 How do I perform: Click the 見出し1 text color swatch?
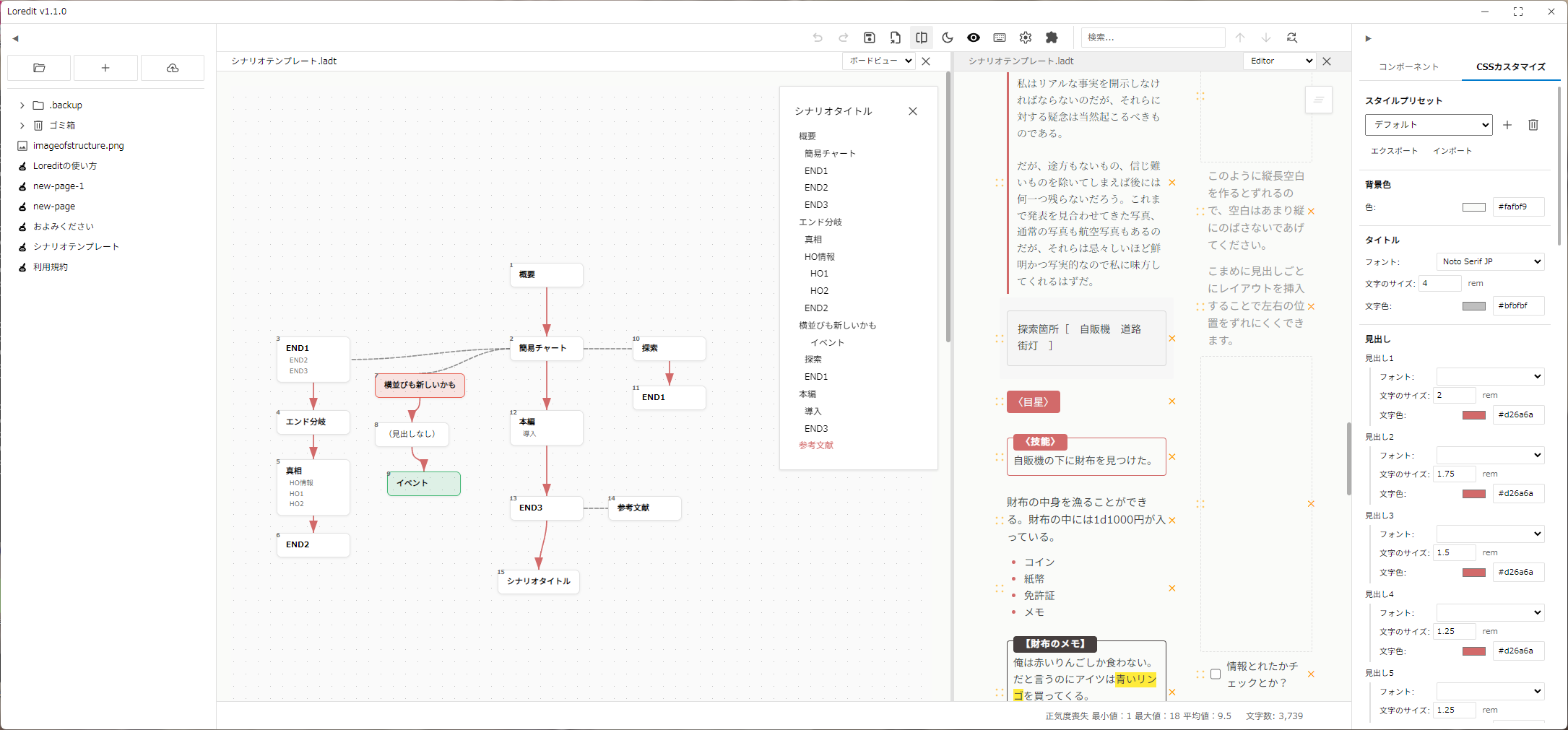coord(1473,415)
